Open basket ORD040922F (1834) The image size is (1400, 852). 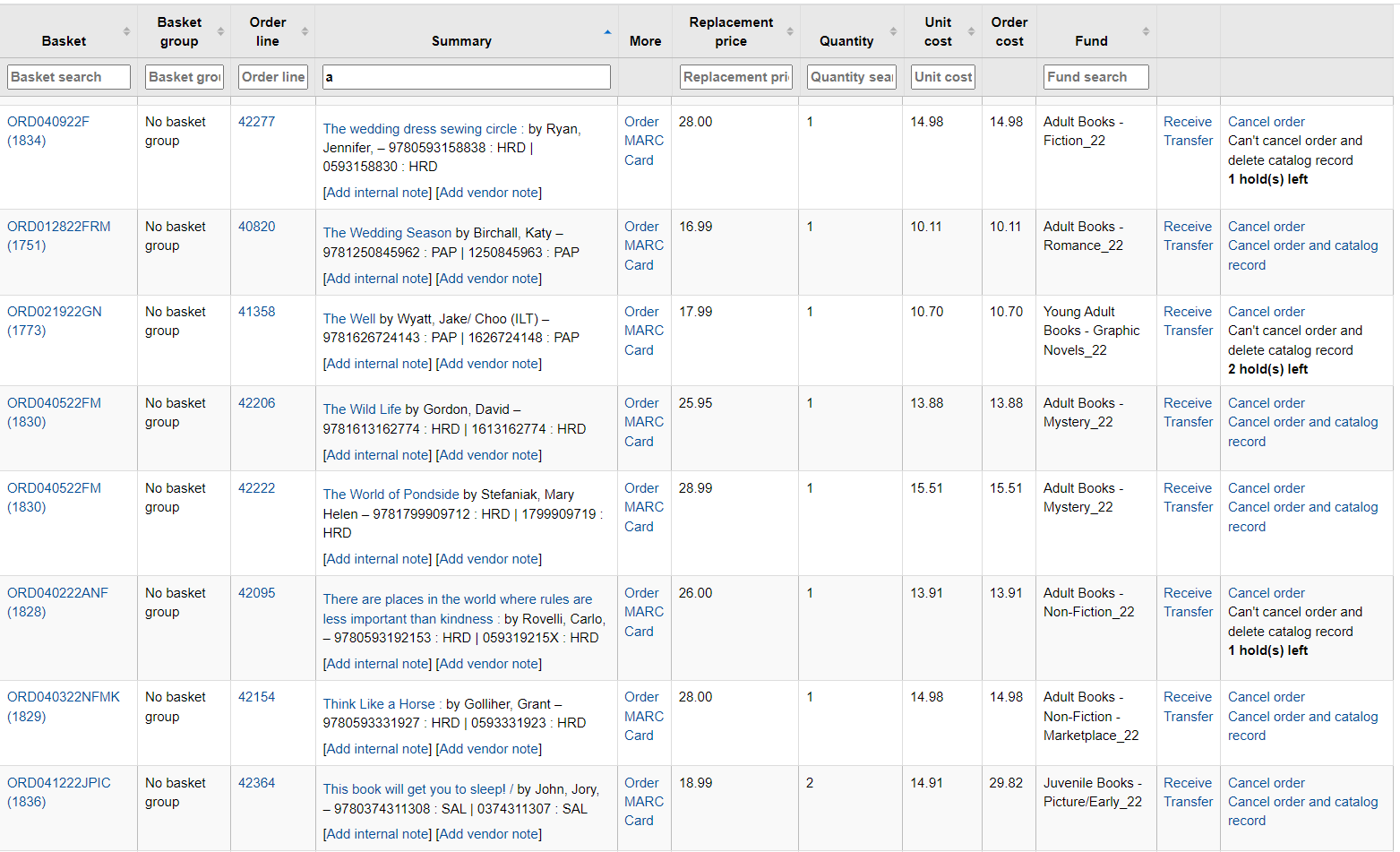coord(48,131)
